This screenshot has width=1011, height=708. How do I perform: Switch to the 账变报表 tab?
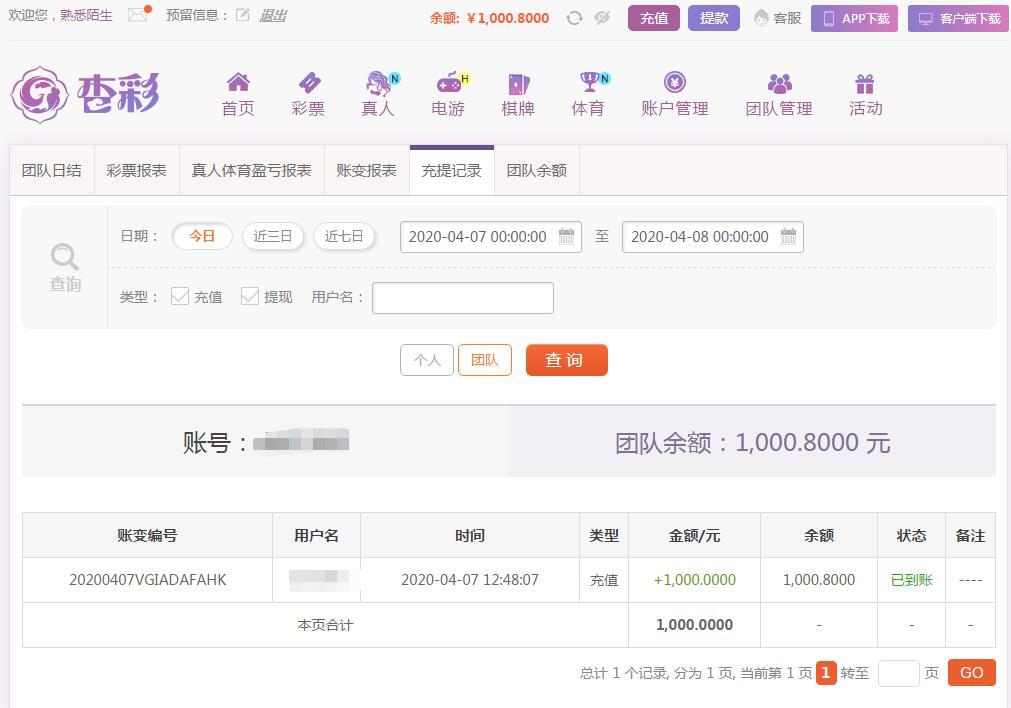366,170
